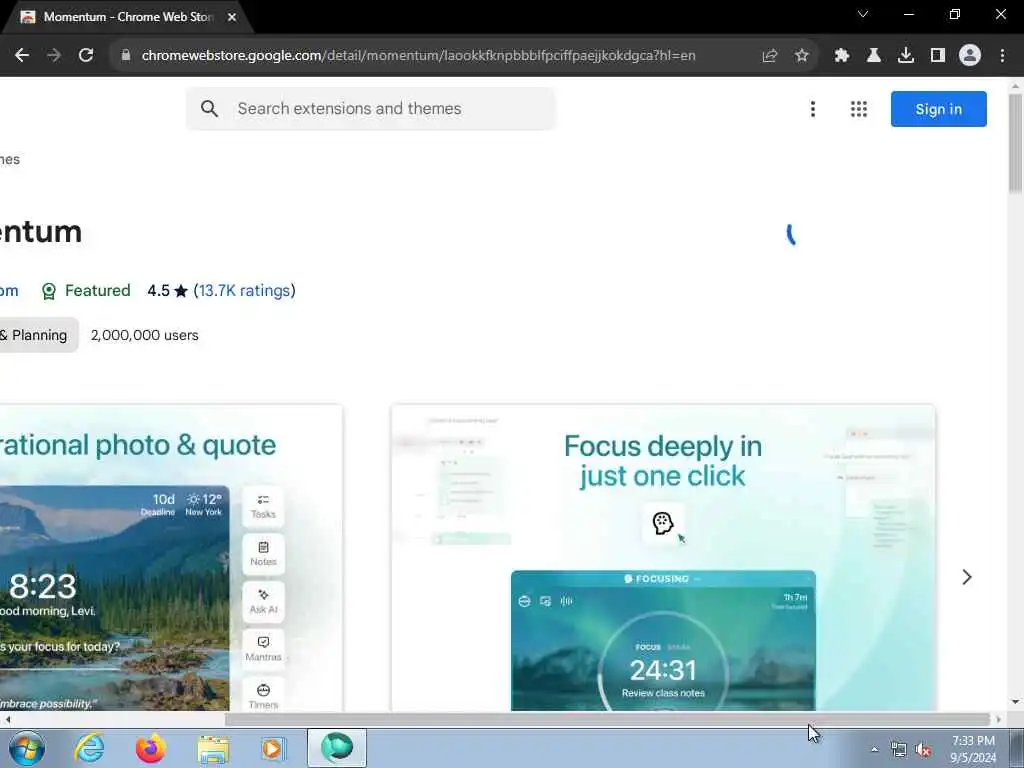
Task: Close the Momentum browser tab
Action: pos(232,17)
